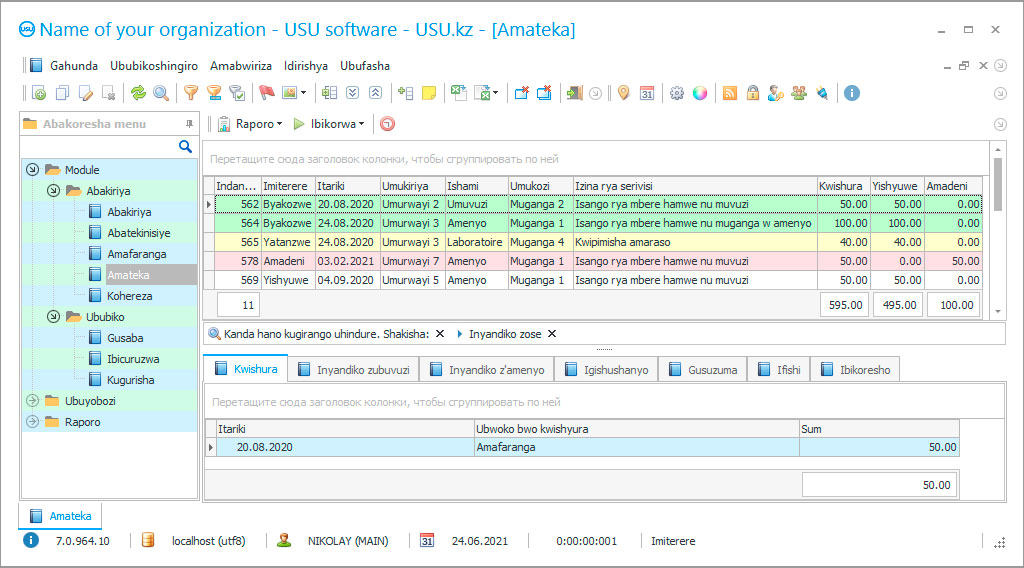Click the padlock icon in toolbar
Image resolution: width=1024 pixels, height=568 pixels.
752,93
